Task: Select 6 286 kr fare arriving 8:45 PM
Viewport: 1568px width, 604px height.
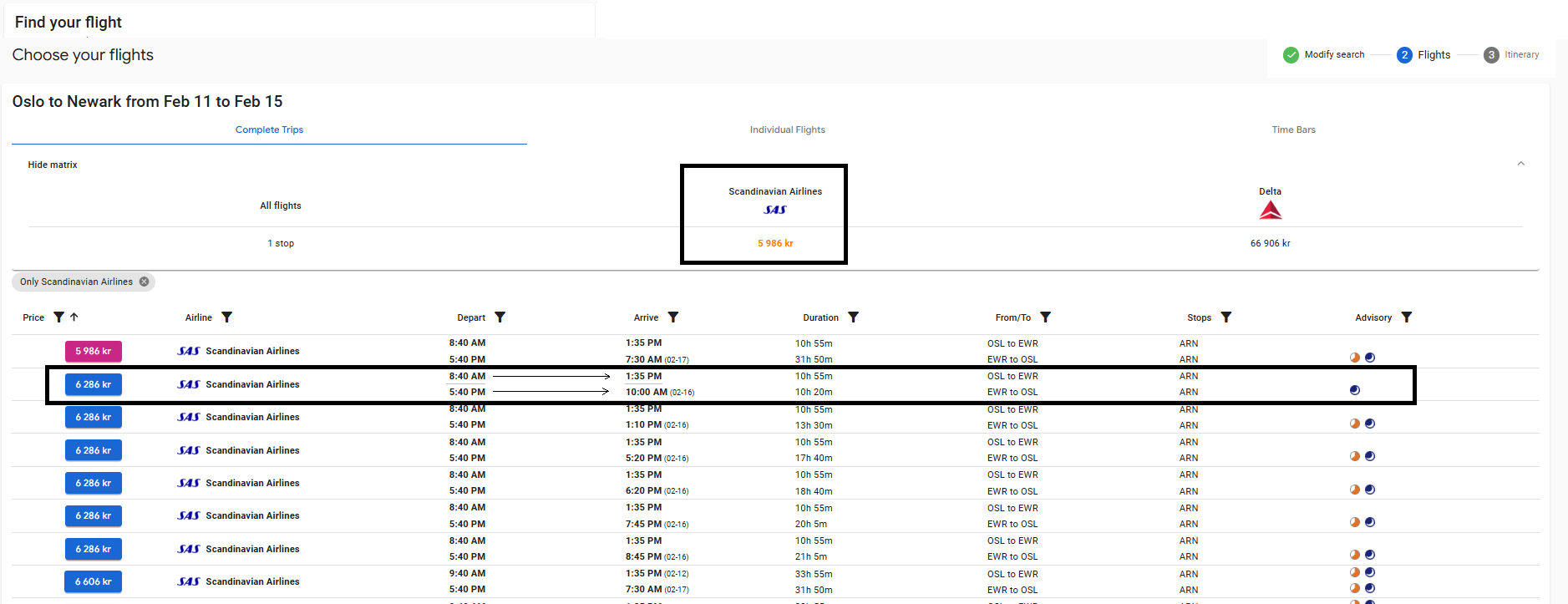Action: [94, 549]
